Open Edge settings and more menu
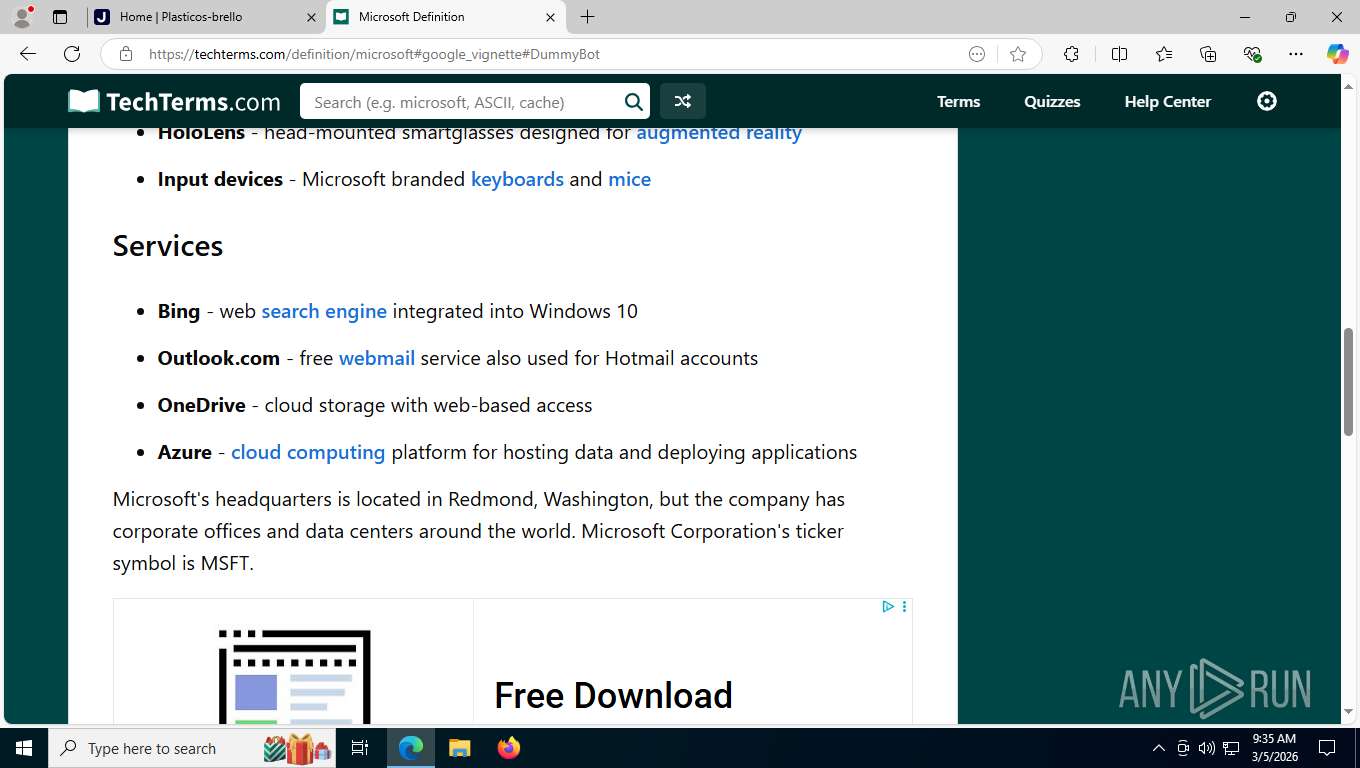The image size is (1360, 768). [1296, 54]
